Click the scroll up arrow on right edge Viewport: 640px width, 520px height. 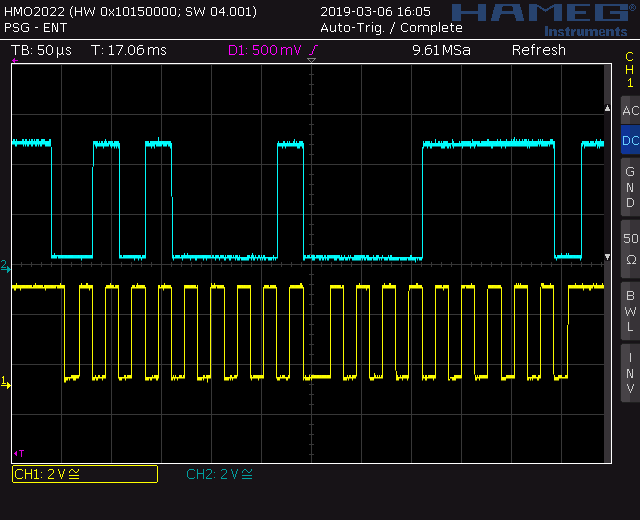607,108
